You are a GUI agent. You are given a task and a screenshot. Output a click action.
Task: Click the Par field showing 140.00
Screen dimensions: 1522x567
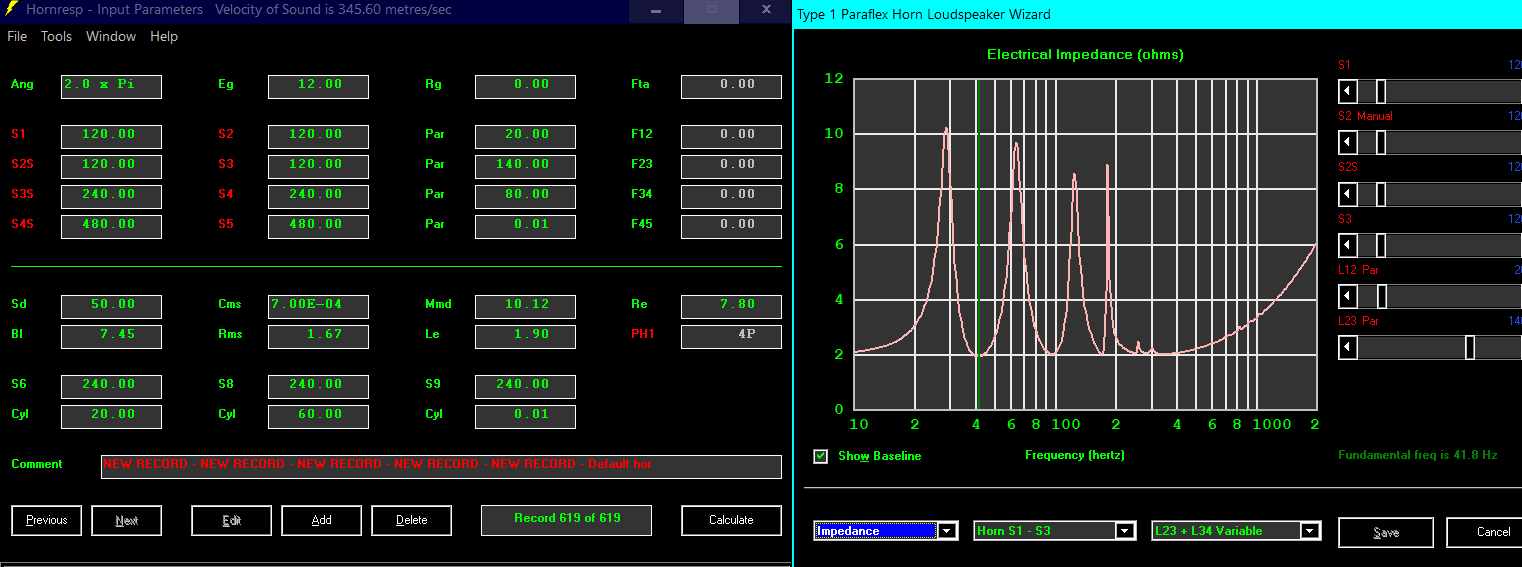(525, 166)
